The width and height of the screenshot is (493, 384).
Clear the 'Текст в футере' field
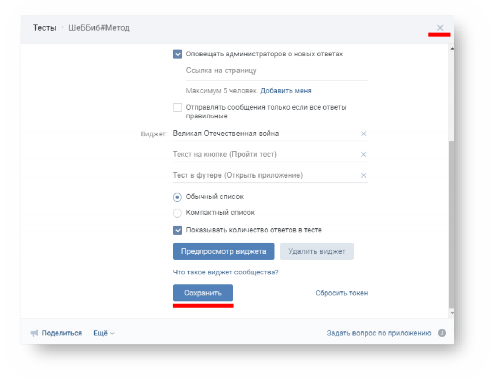pyautogui.click(x=363, y=175)
